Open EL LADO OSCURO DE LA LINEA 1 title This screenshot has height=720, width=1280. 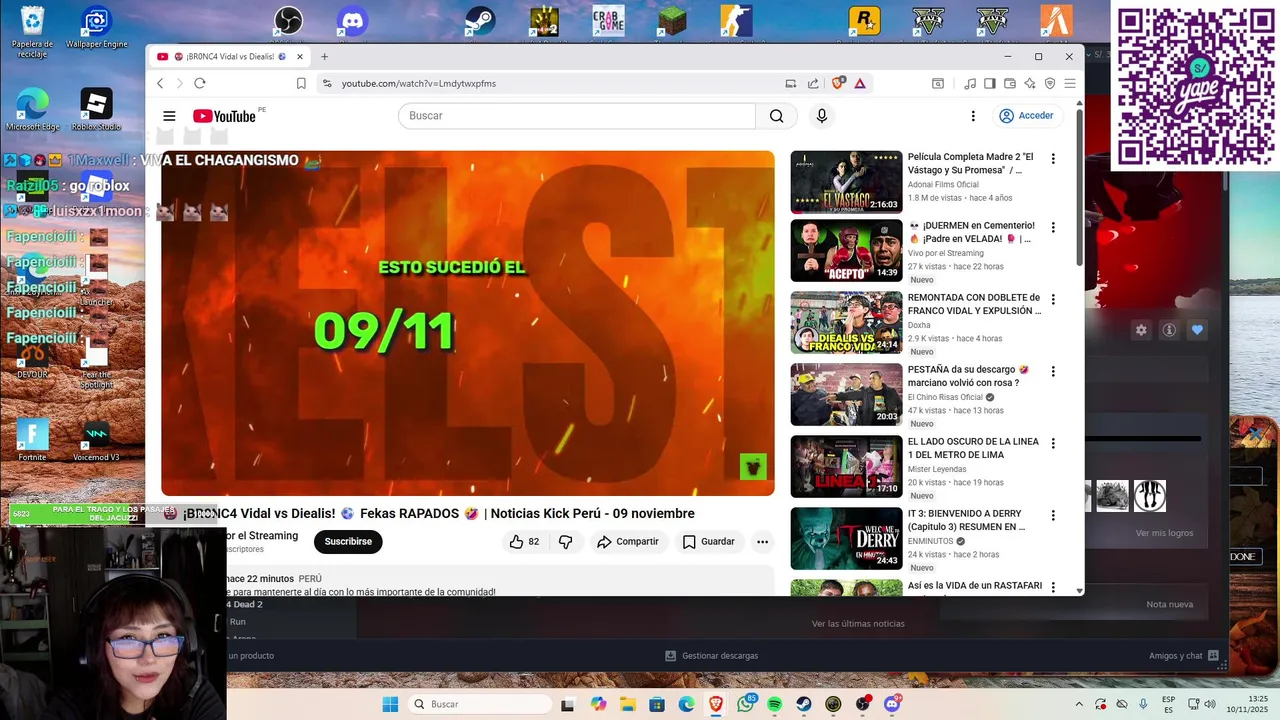click(973, 448)
